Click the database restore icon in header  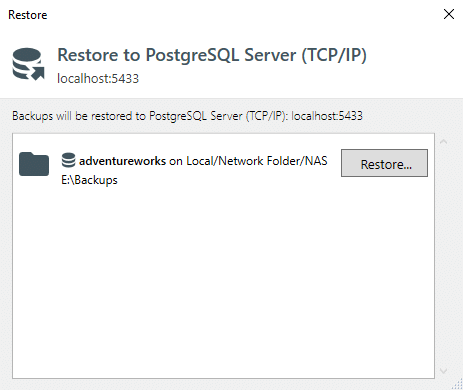coord(28,64)
